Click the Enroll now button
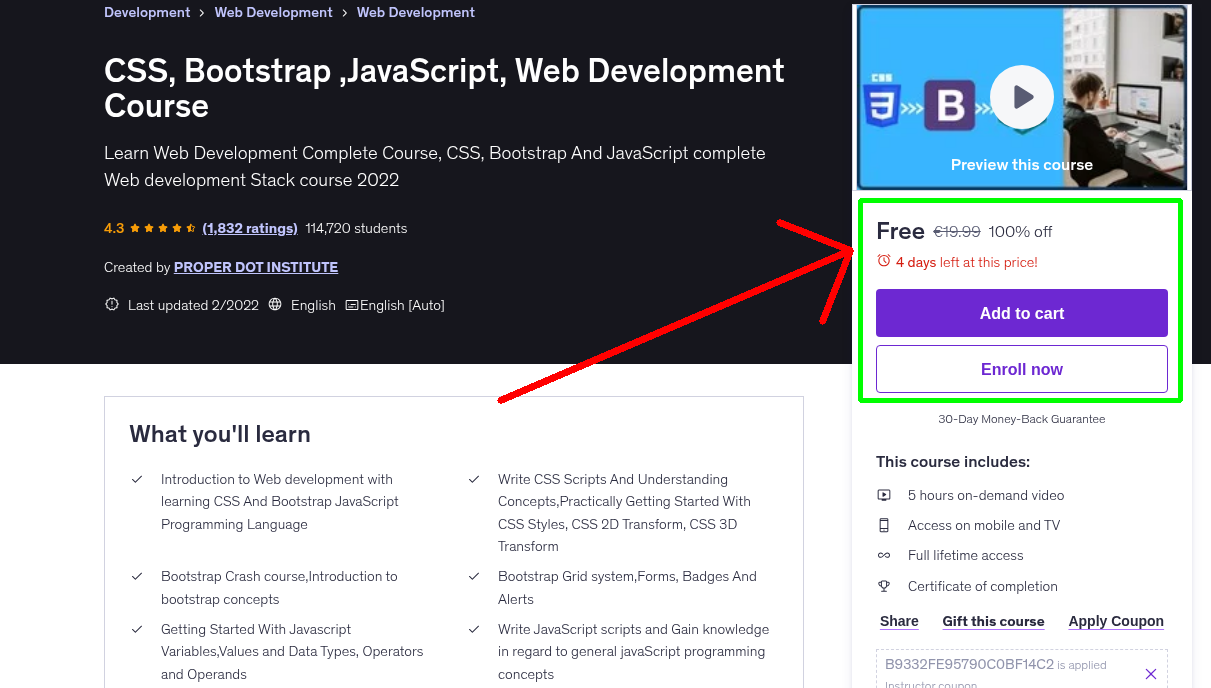 1022,369
